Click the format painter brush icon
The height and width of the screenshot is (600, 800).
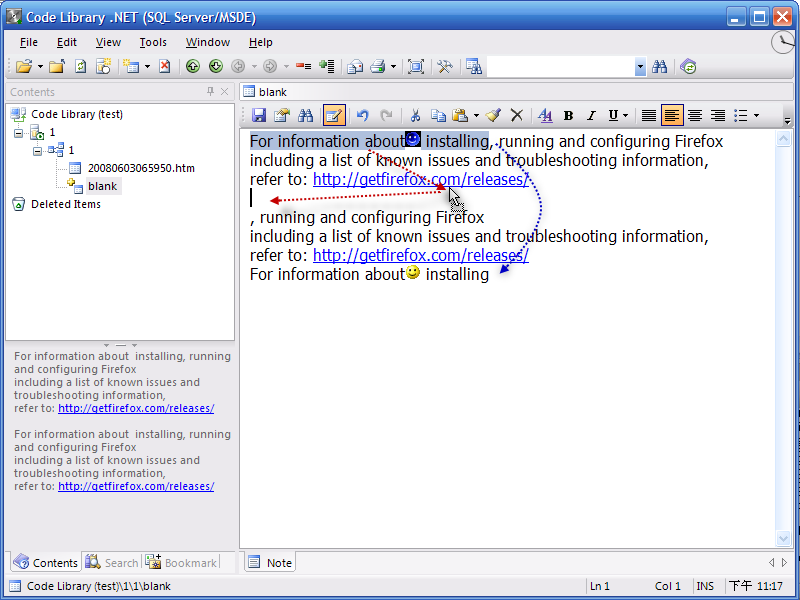[493, 115]
